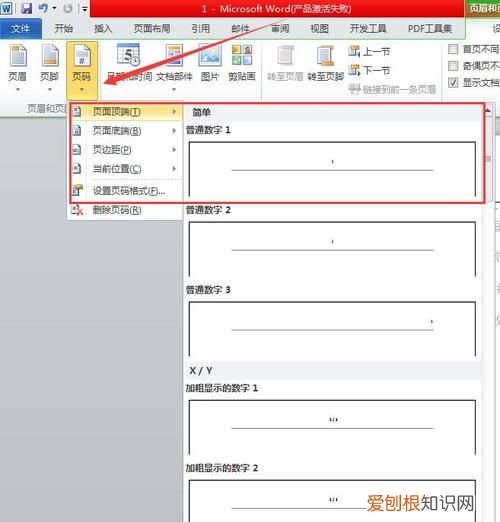Viewport: 500px width, 522px height.
Task: Click the redo icon in quick access toolbar
Action: (x=68, y=8)
